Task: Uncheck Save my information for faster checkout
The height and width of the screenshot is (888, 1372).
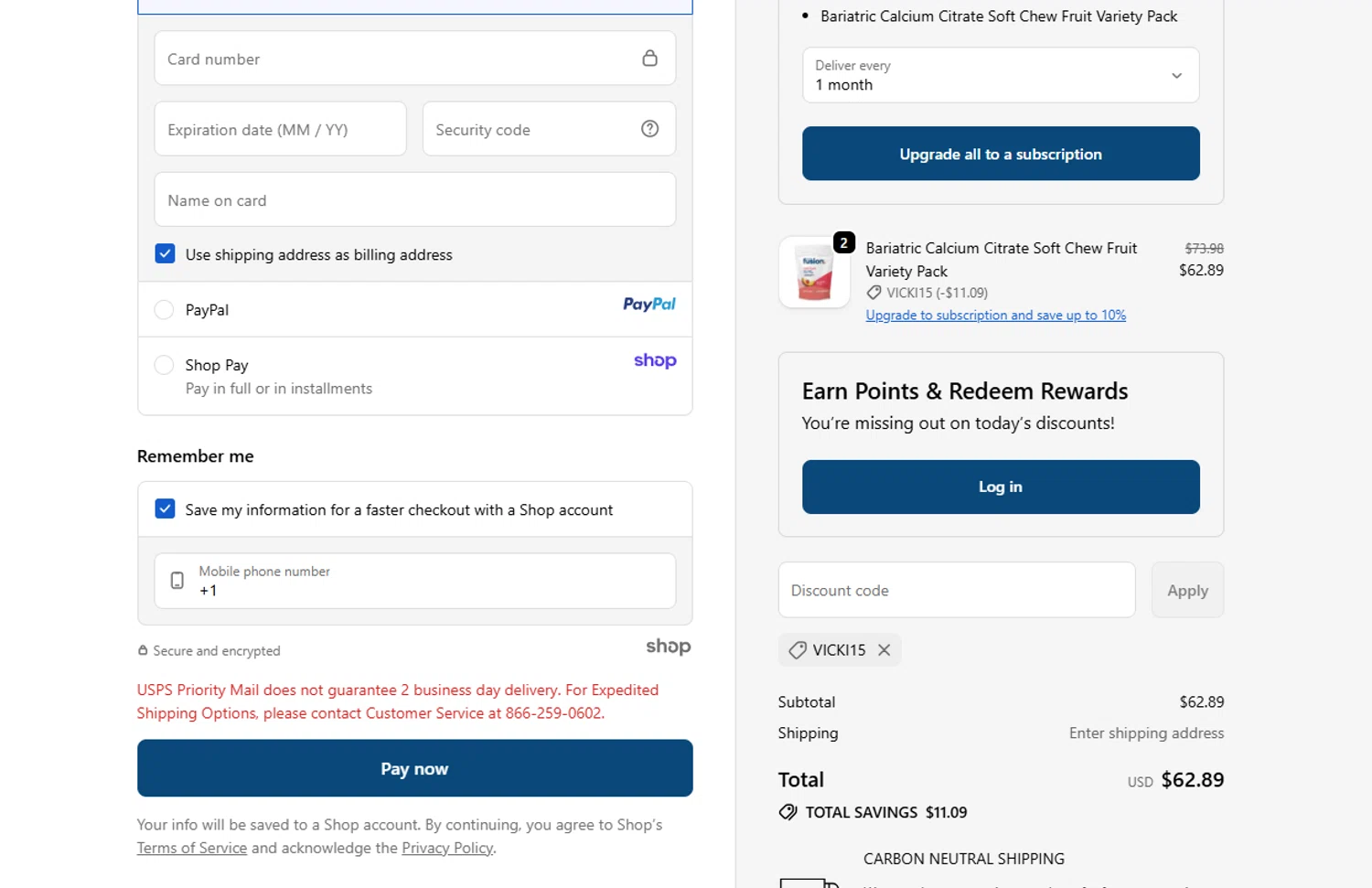Action: pyautogui.click(x=165, y=509)
